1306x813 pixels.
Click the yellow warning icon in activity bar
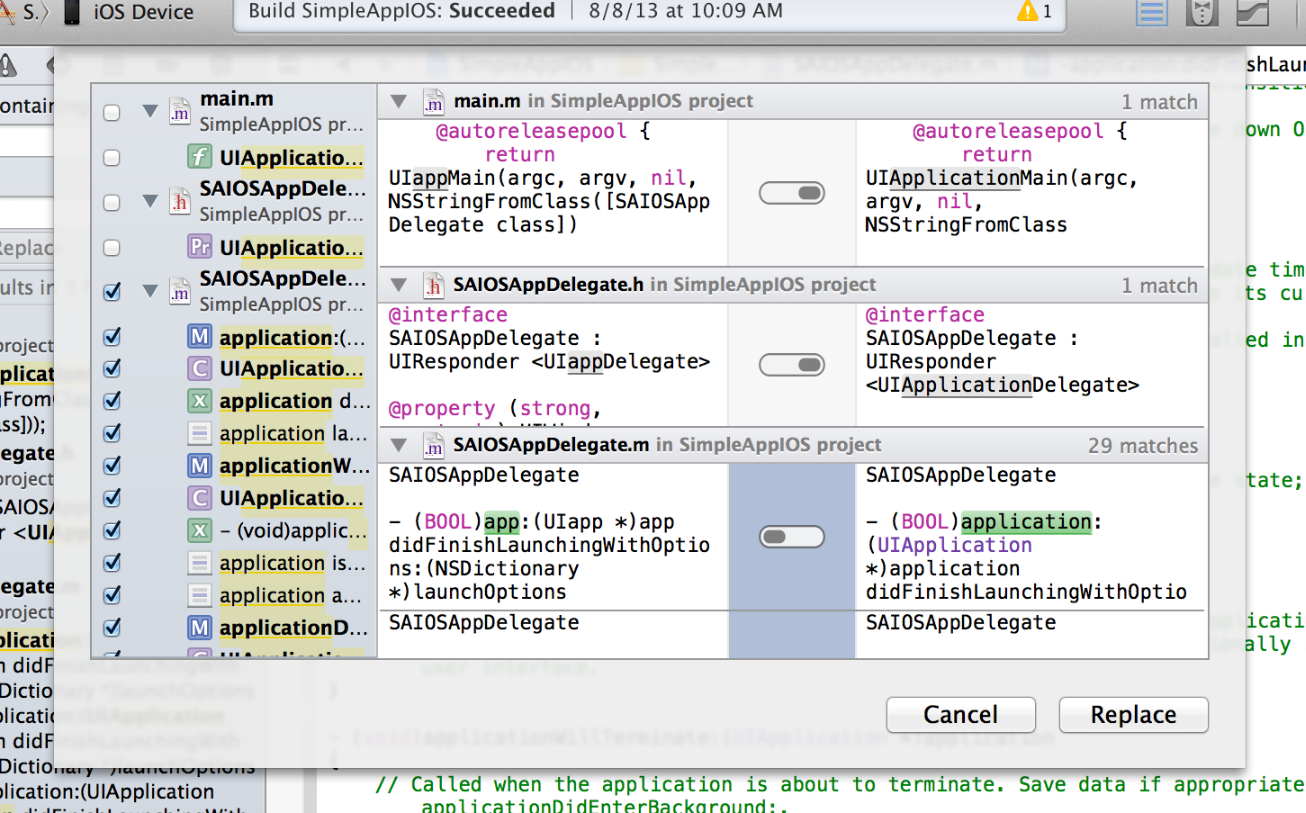[x=1027, y=12]
